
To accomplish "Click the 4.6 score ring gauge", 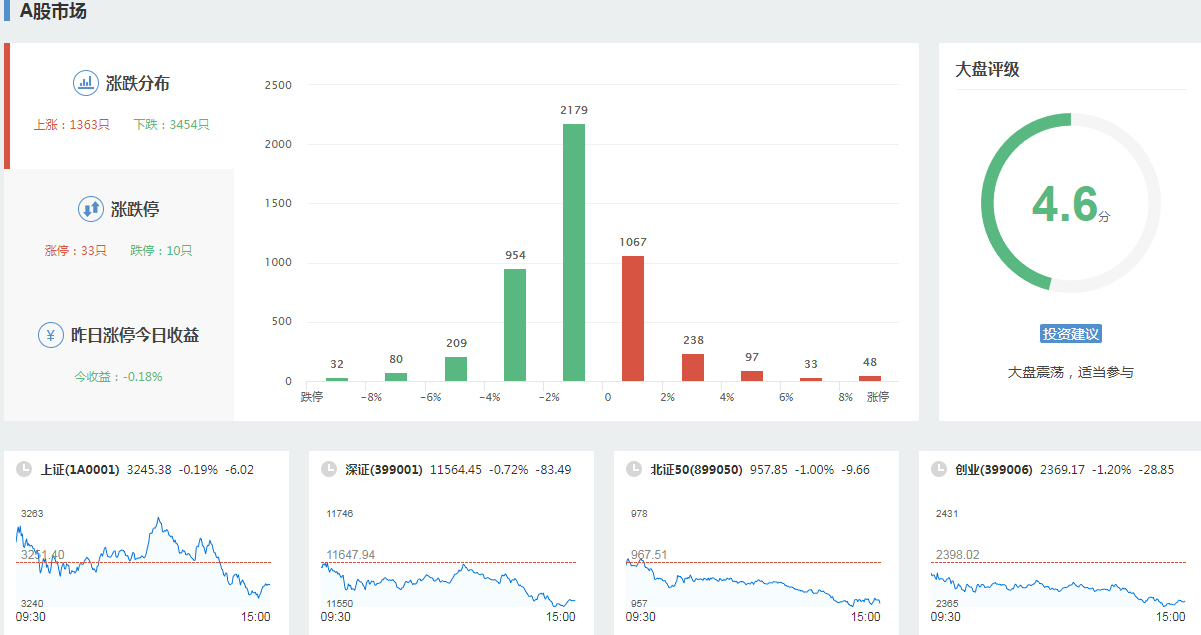I will 1070,203.
